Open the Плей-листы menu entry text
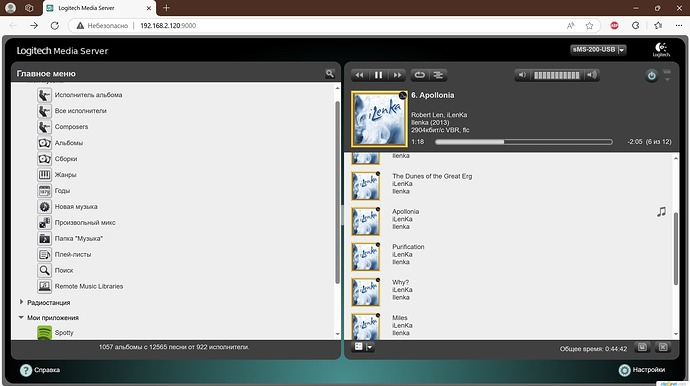The image size is (690, 386). point(73,254)
